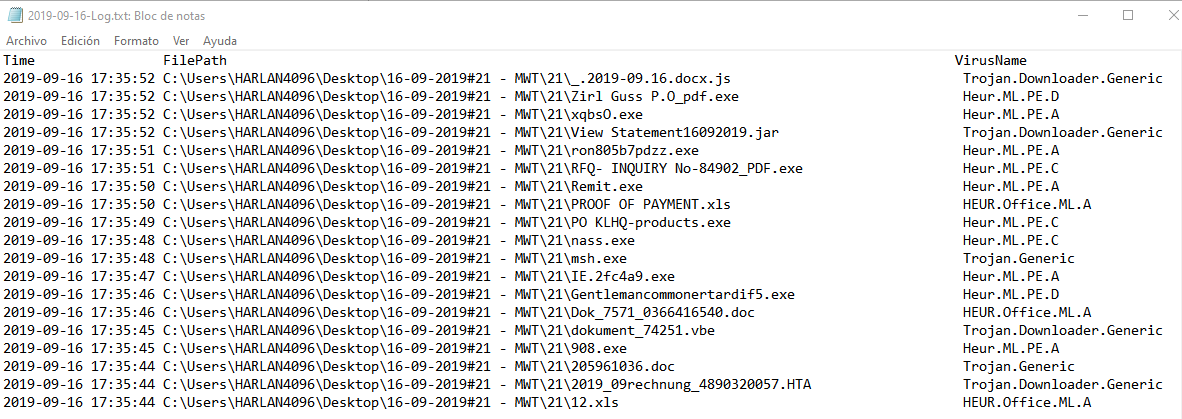Viewport: 1182px width, 419px height.
Task: Place the cursor on the 12.xls filename
Action: click(x=594, y=402)
